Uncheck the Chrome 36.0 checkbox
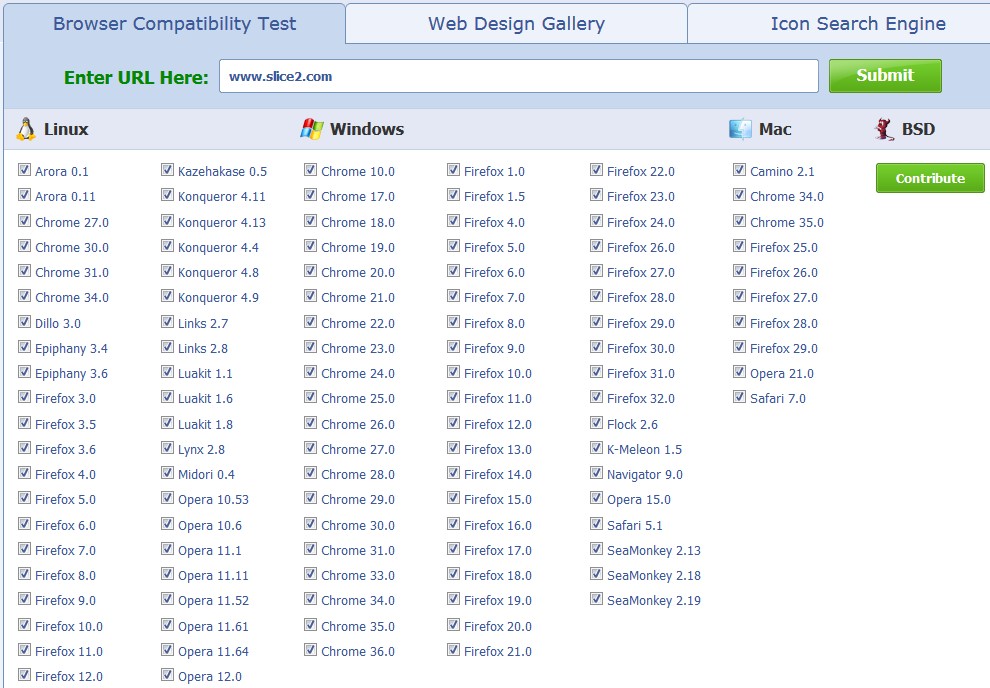 pos(311,649)
